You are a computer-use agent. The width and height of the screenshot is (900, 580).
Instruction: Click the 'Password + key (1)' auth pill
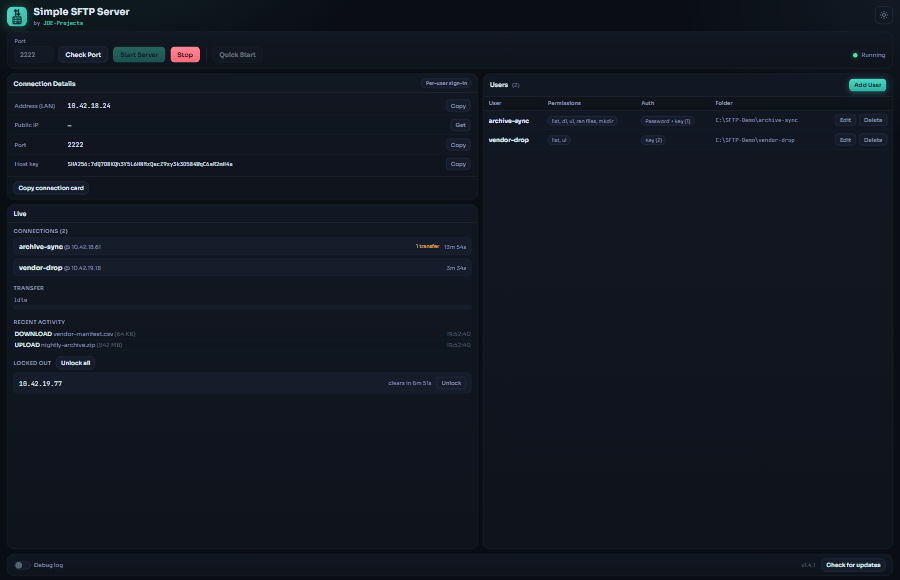pyautogui.click(x=668, y=121)
